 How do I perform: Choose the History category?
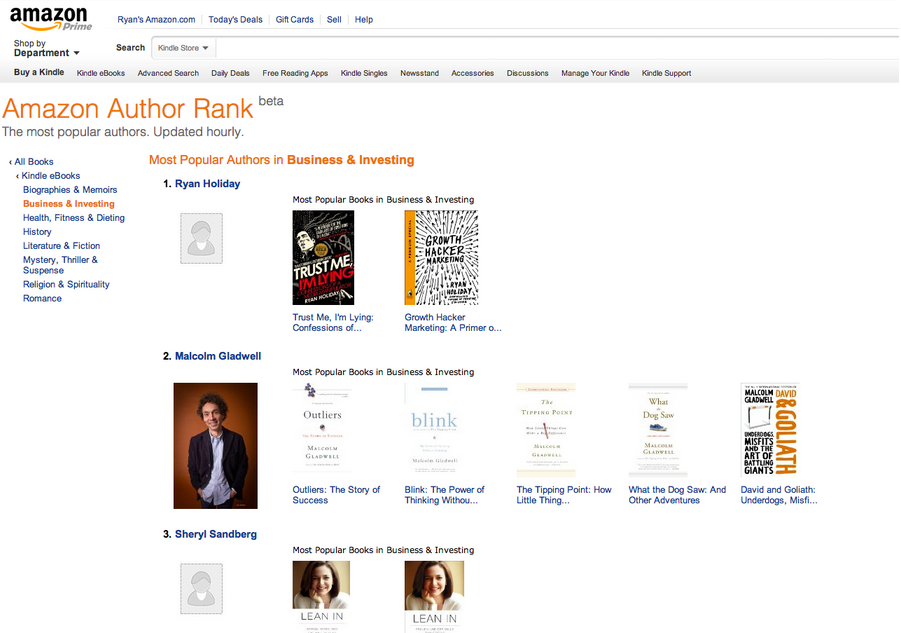click(x=37, y=232)
